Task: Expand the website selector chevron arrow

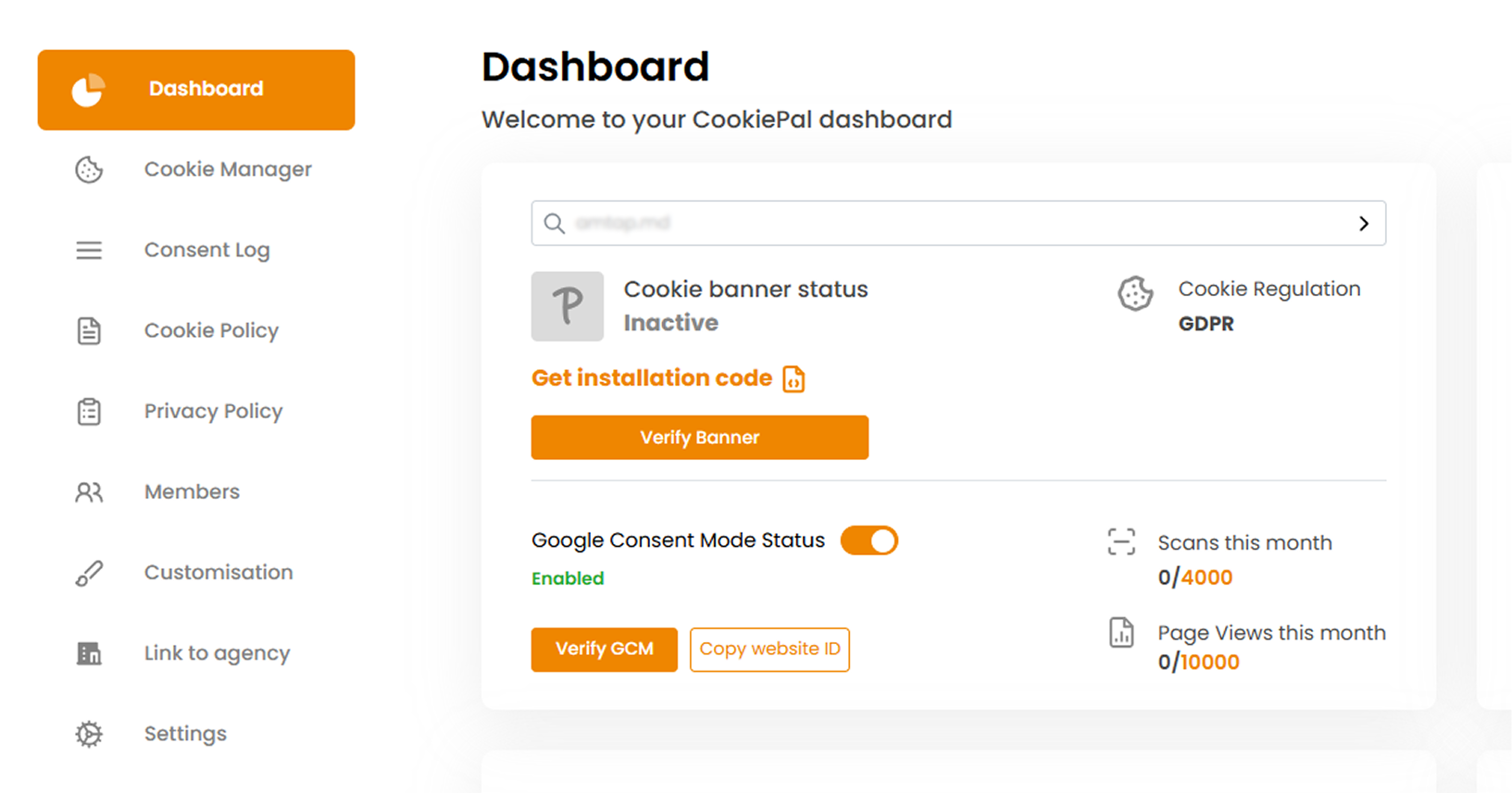Action: (1363, 223)
